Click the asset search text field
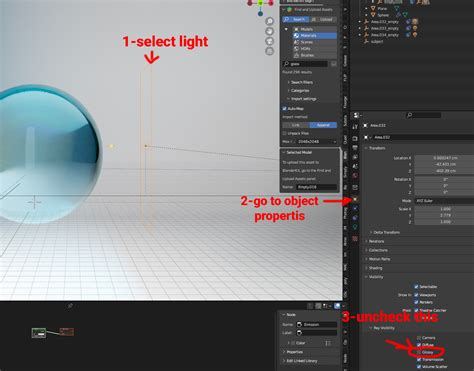 (305, 64)
